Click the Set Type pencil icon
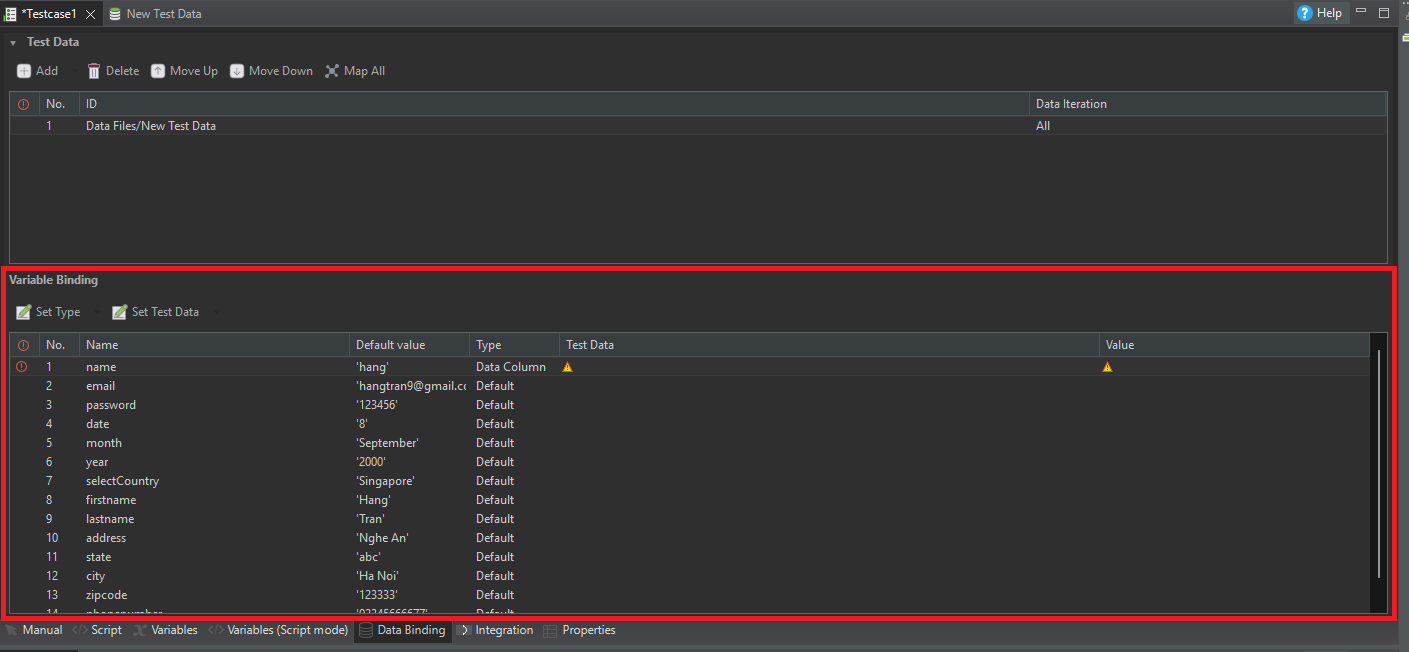The height and width of the screenshot is (652, 1409). pos(24,312)
